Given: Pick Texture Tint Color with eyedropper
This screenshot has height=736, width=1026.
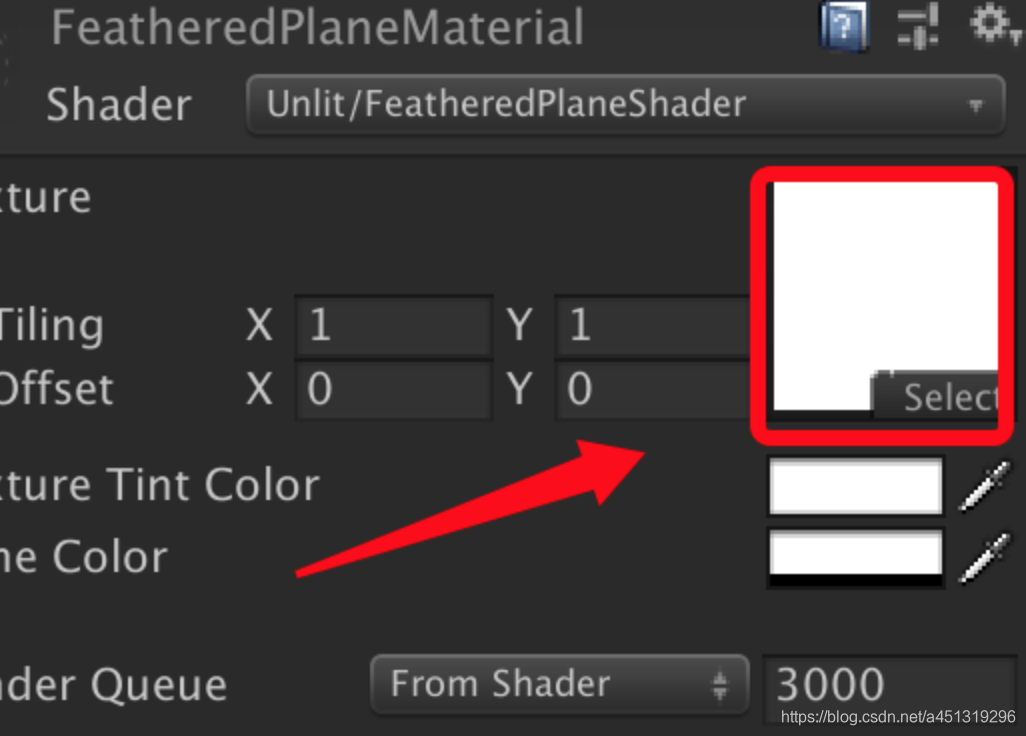Looking at the screenshot, I should [984, 486].
